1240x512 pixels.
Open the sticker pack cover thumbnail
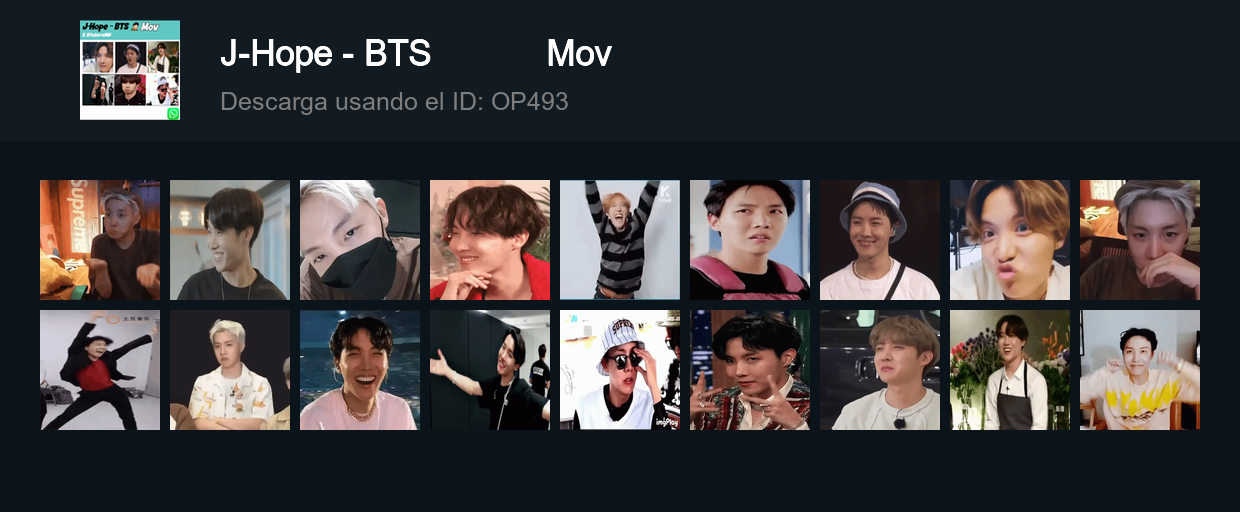[130, 70]
